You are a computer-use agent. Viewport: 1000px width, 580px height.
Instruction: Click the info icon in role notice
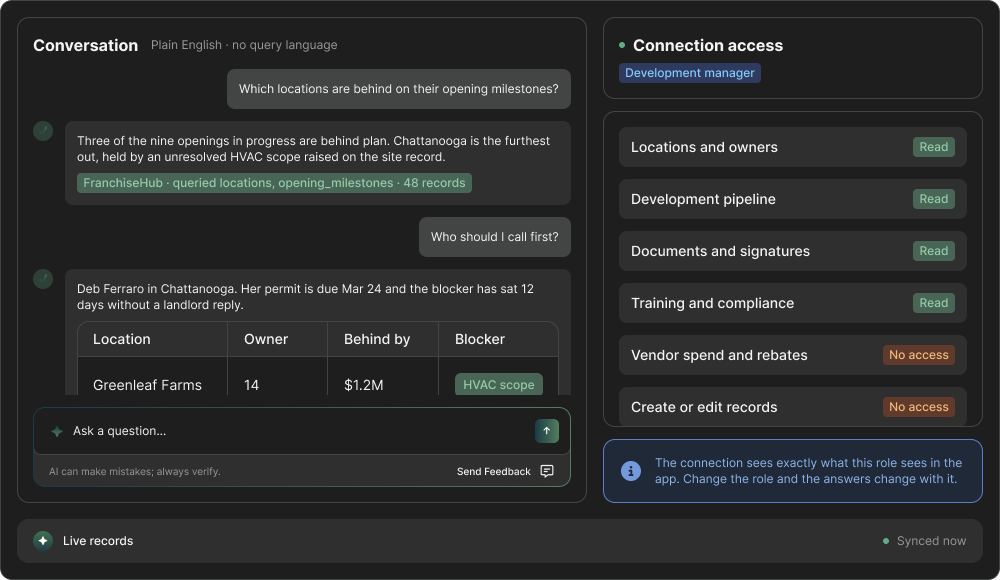coord(631,471)
